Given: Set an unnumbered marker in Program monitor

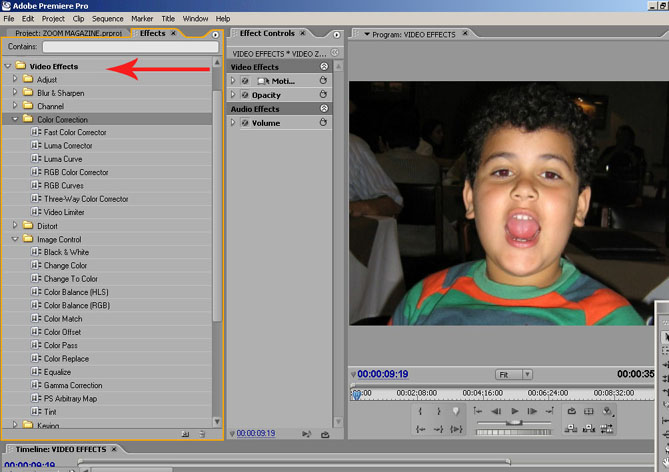Looking at the screenshot, I should [456, 411].
